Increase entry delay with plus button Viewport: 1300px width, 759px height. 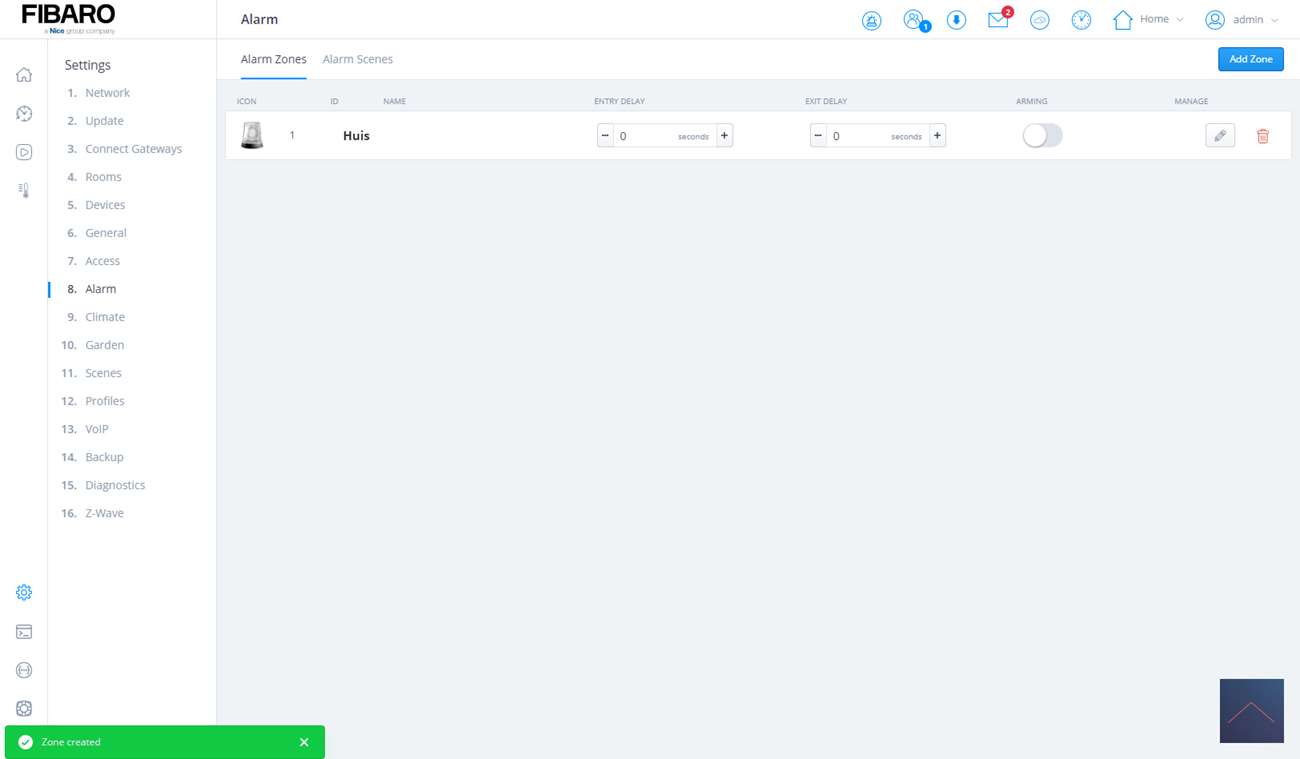(724, 135)
